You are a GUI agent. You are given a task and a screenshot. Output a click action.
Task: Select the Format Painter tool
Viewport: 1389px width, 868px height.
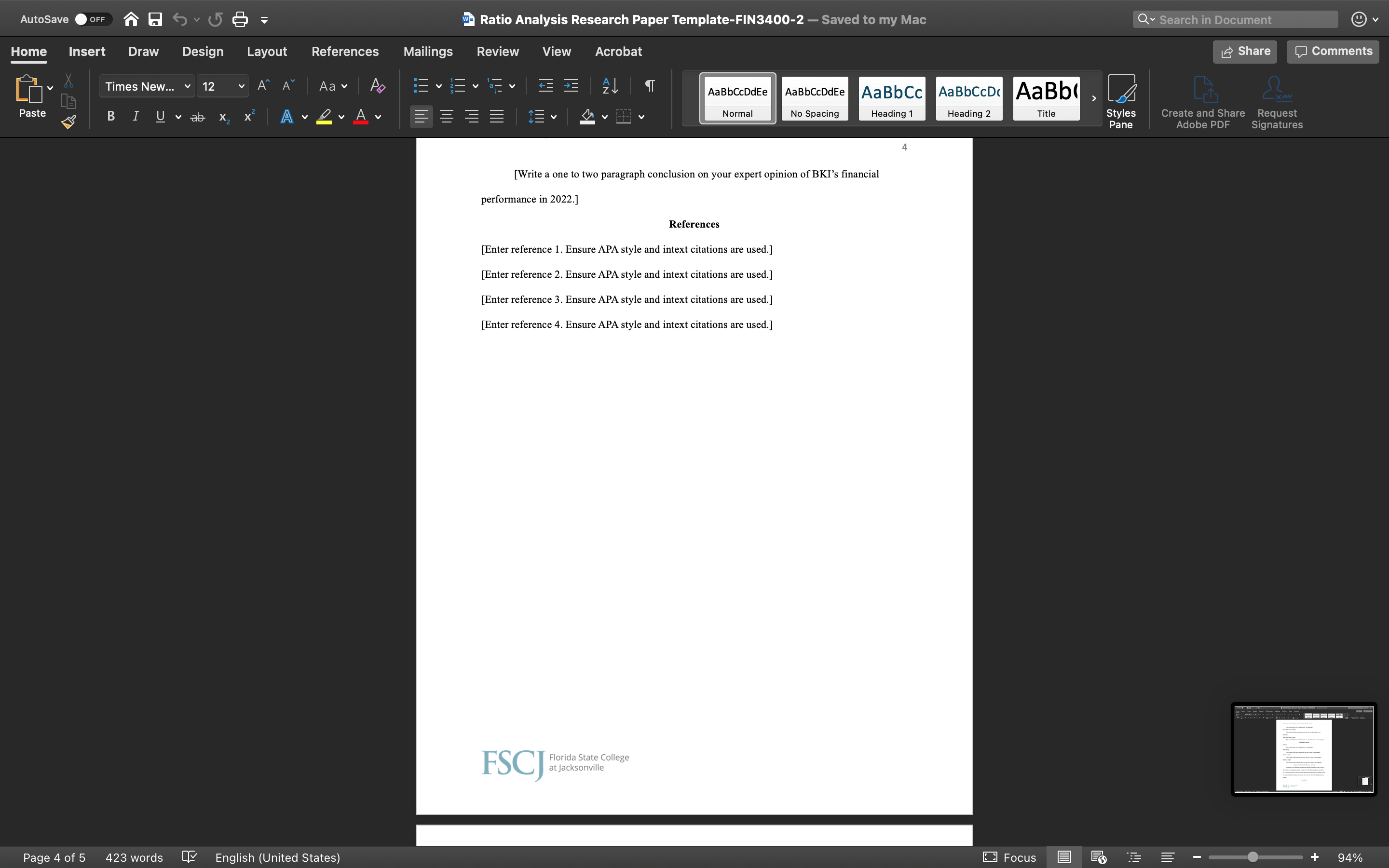point(68,121)
